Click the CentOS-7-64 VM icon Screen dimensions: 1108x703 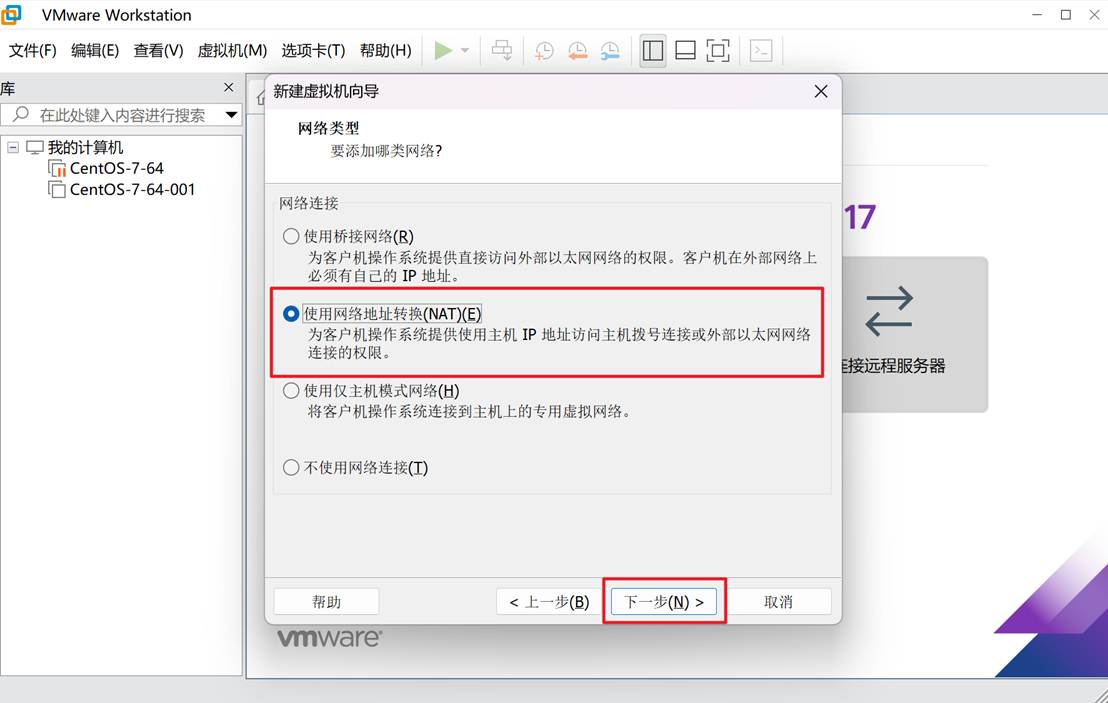57,168
